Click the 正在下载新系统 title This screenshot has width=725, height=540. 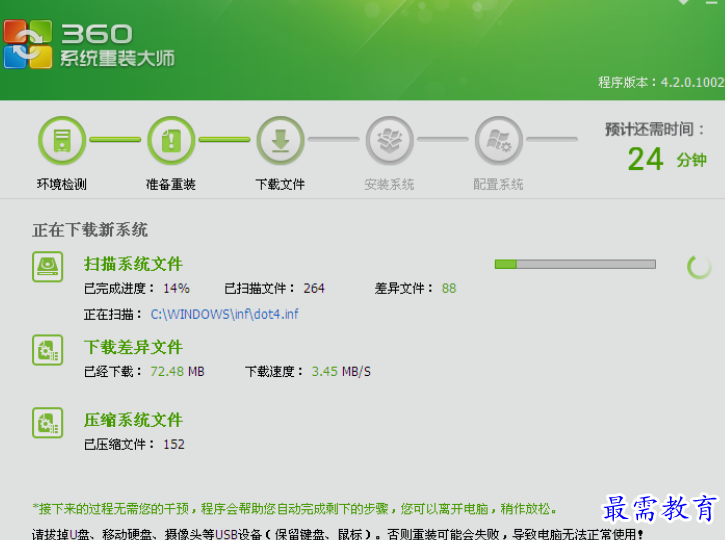(x=90, y=230)
